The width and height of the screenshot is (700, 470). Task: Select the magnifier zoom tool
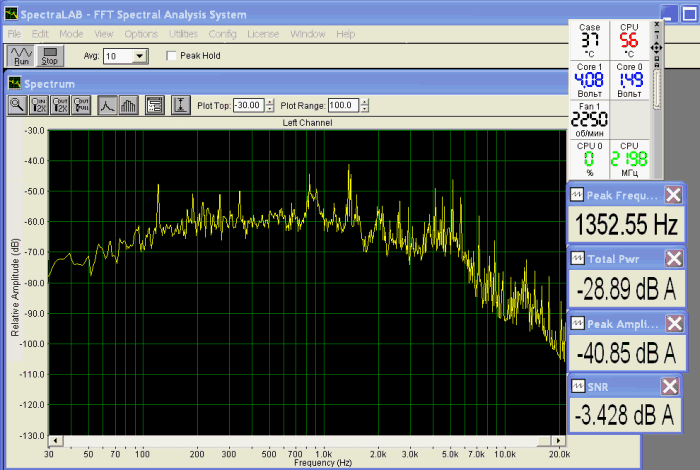18,104
